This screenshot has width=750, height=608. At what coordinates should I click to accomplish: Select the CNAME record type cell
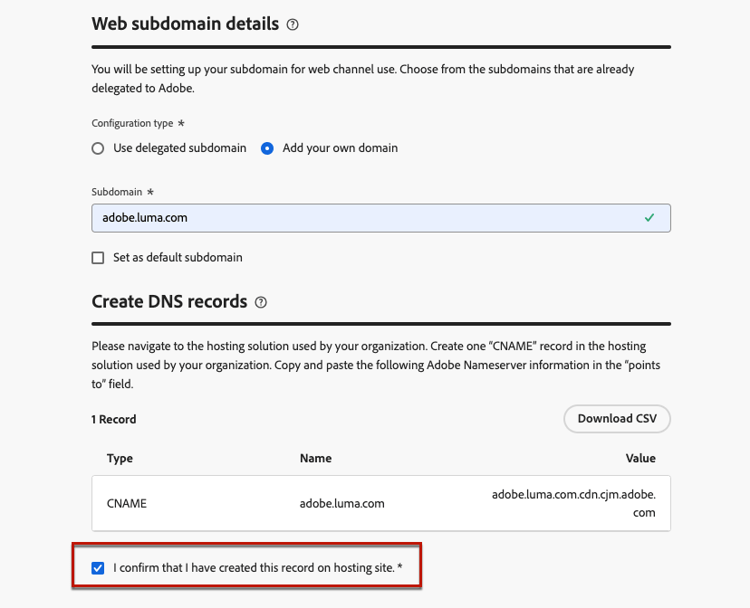[127, 503]
